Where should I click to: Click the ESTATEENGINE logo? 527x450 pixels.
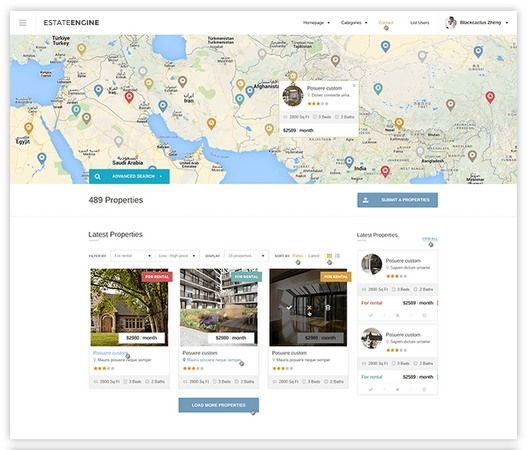click(71, 23)
